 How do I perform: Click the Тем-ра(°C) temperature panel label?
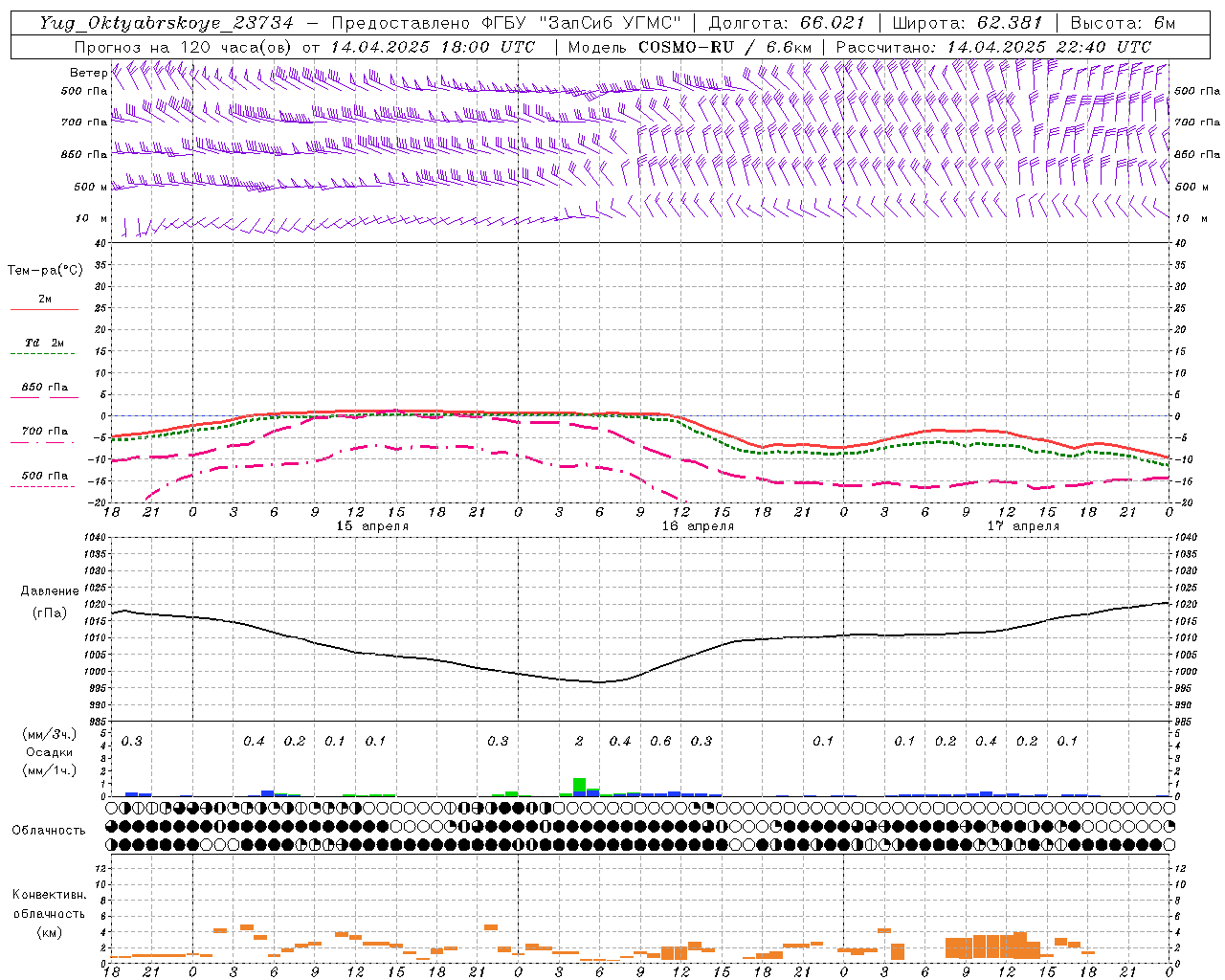(45, 271)
